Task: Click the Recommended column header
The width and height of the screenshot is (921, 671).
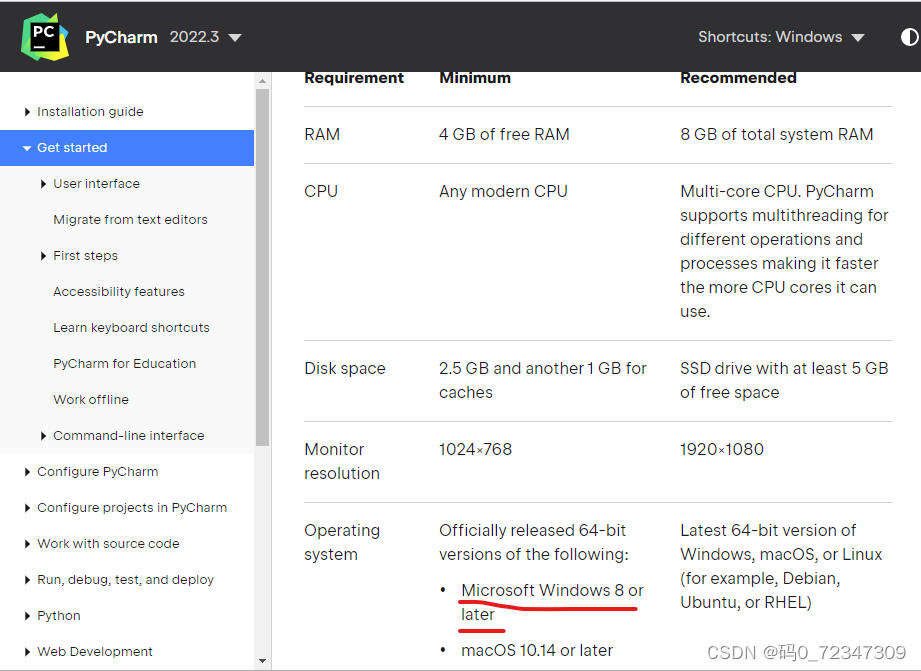Action: pos(738,78)
